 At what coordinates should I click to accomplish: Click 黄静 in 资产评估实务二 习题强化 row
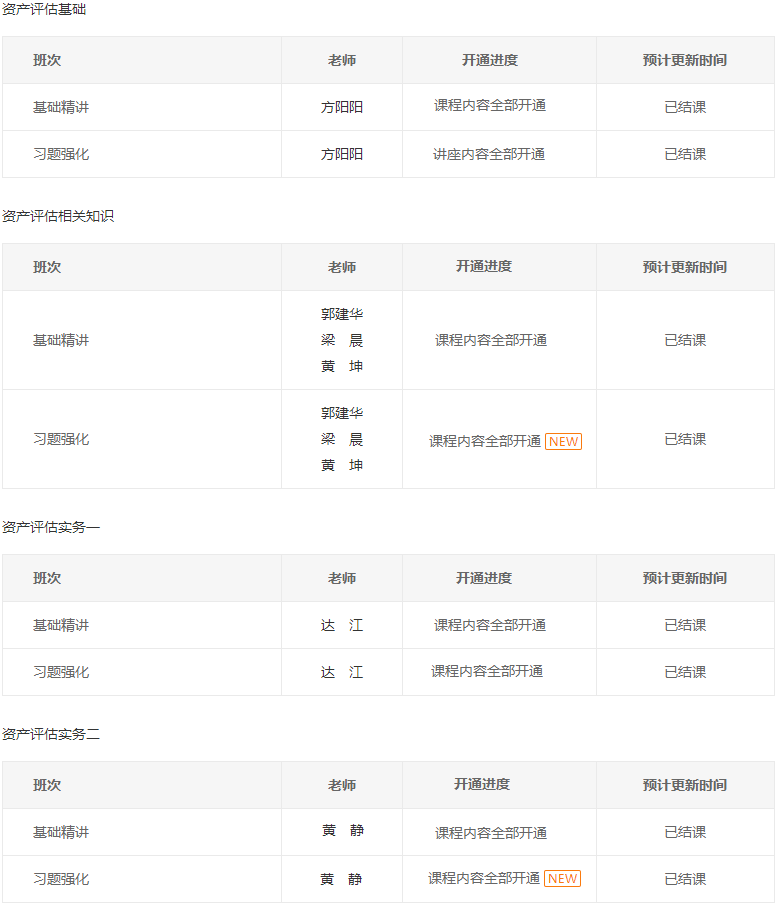(x=341, y=879)
